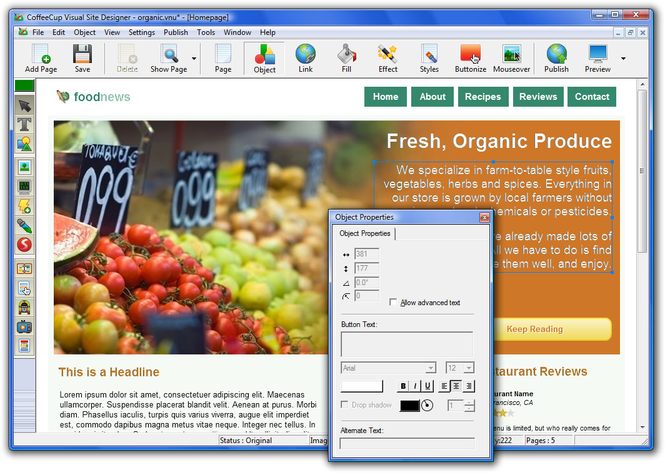Screen dimensions: 665x473
Task: Click the jukebox icon in left sidebar
Action: [x=25, y=307]
